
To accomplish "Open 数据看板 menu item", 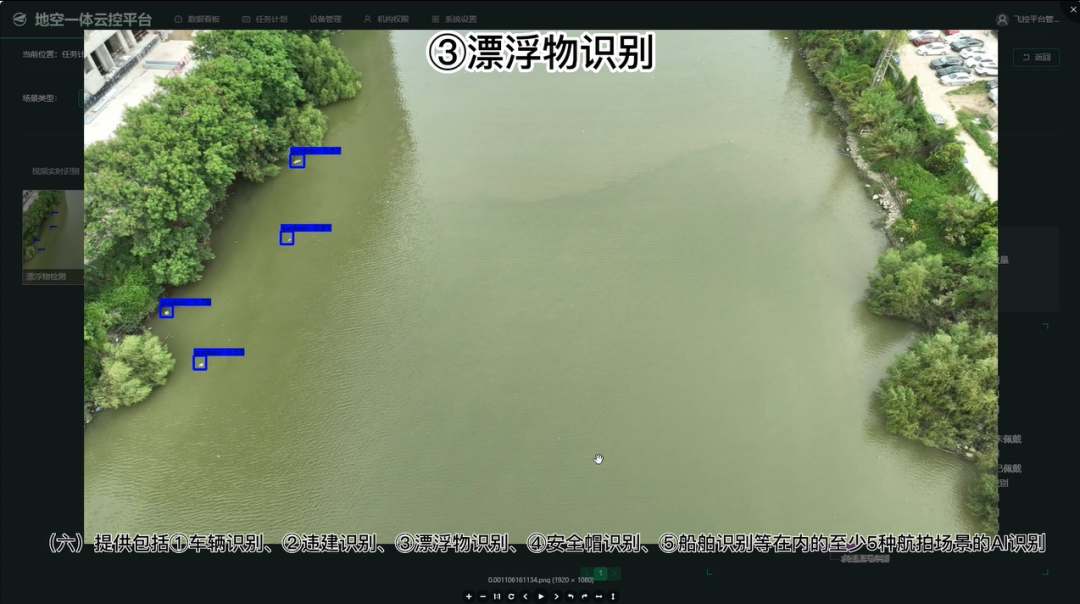I will click(197, 19).
